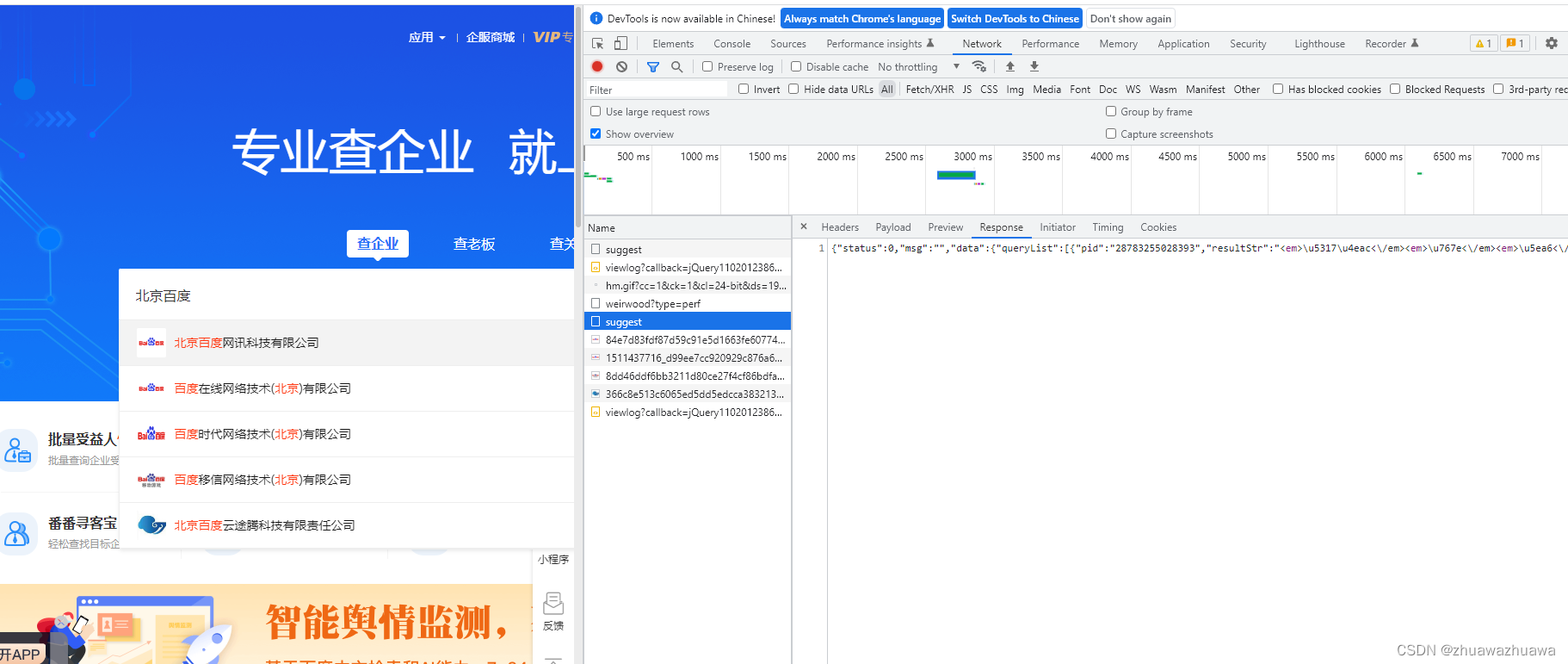Image resolution: width=1568 pixels, height=664 pixels.
Task: Check Has blocked cookies checkbox
Action: (x=1278, y=89)
